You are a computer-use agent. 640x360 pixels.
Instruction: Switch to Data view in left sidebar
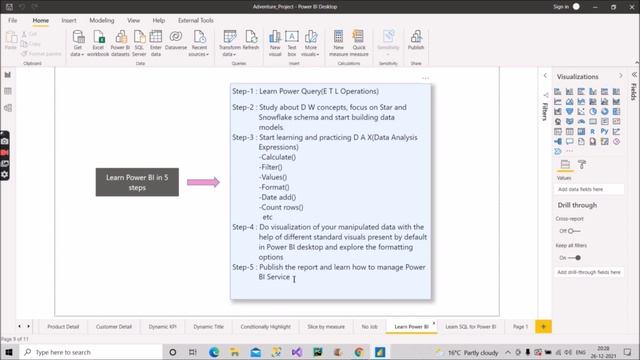click(8, 91)
